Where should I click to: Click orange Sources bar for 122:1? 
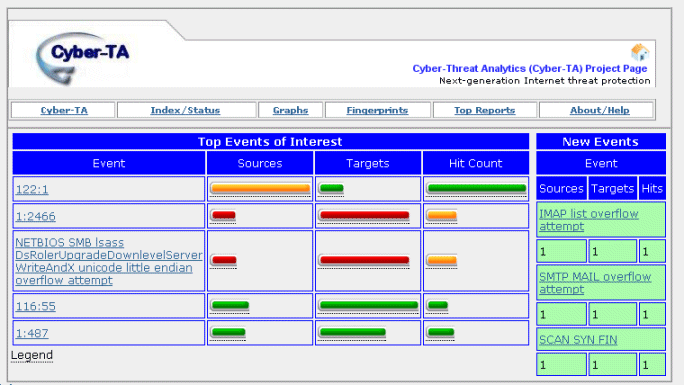point(260,188)
